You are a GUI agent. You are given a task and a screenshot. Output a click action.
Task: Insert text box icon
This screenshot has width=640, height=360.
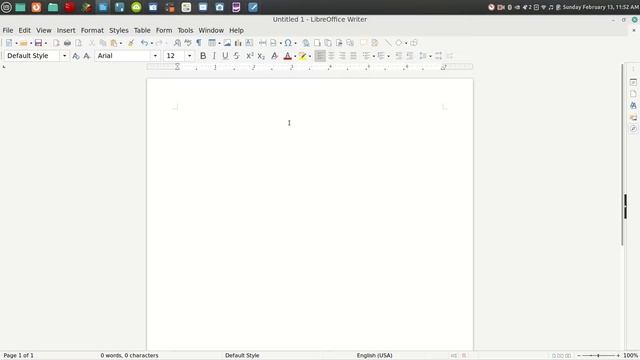249,43
